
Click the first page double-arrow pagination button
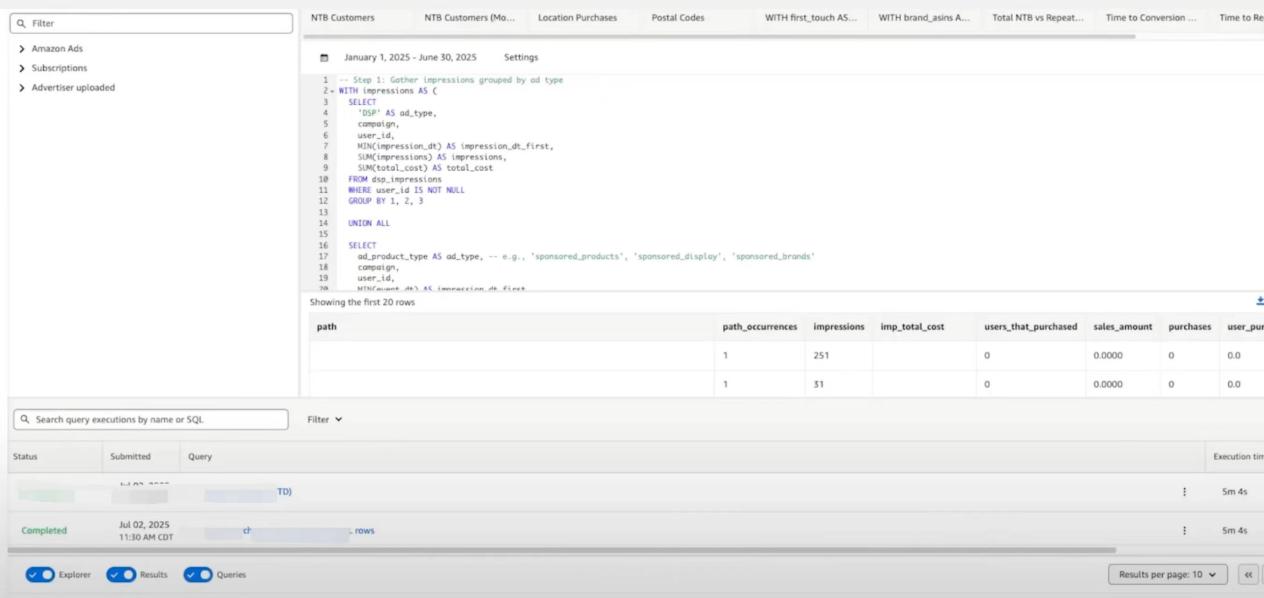(x=1247, y=575)
